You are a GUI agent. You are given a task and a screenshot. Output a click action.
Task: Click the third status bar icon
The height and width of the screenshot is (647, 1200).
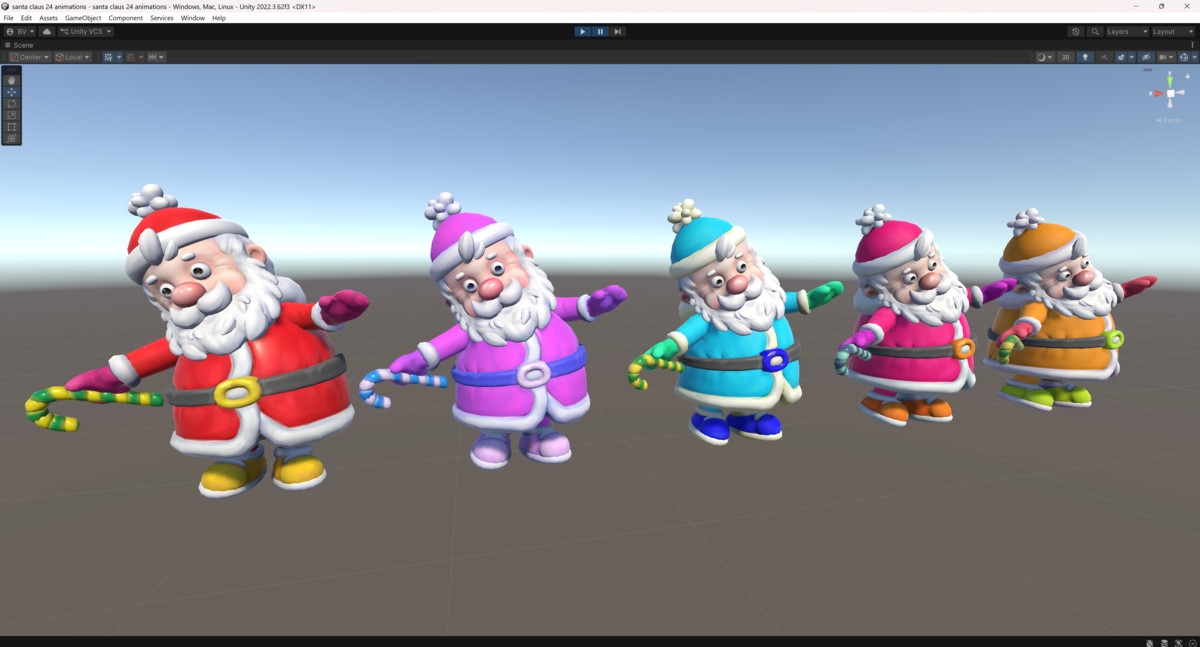click(x=1177, y=642)
